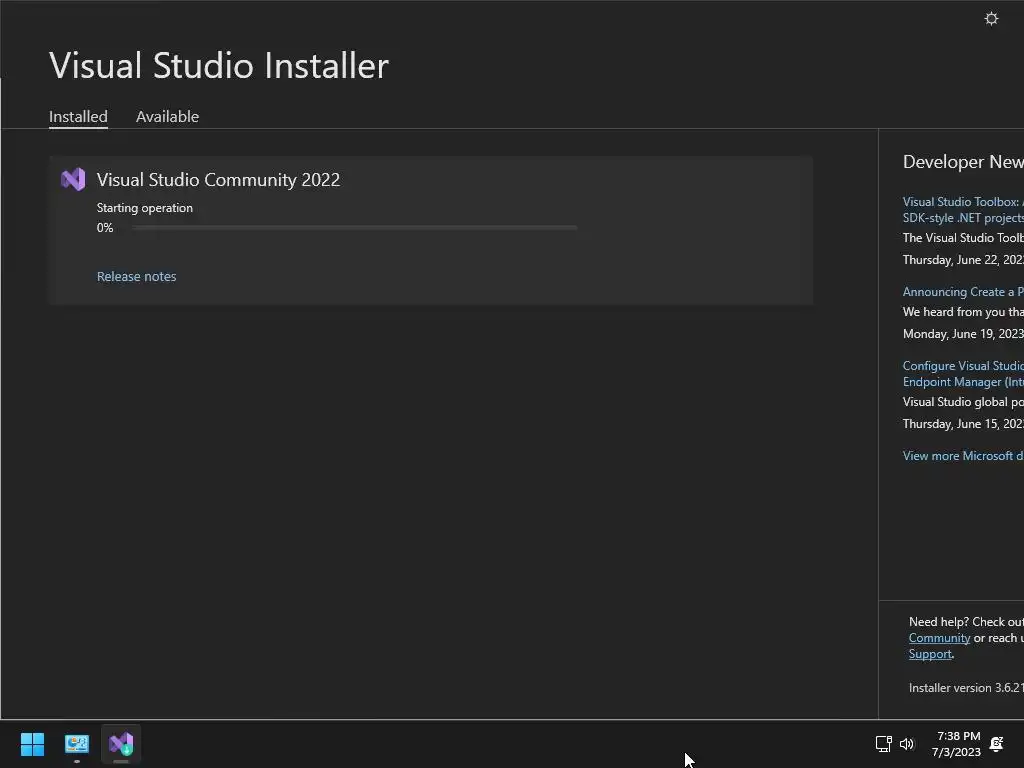Screen dimensions: 1024x768
Task: Open the Support link
Action: (929, 654)
